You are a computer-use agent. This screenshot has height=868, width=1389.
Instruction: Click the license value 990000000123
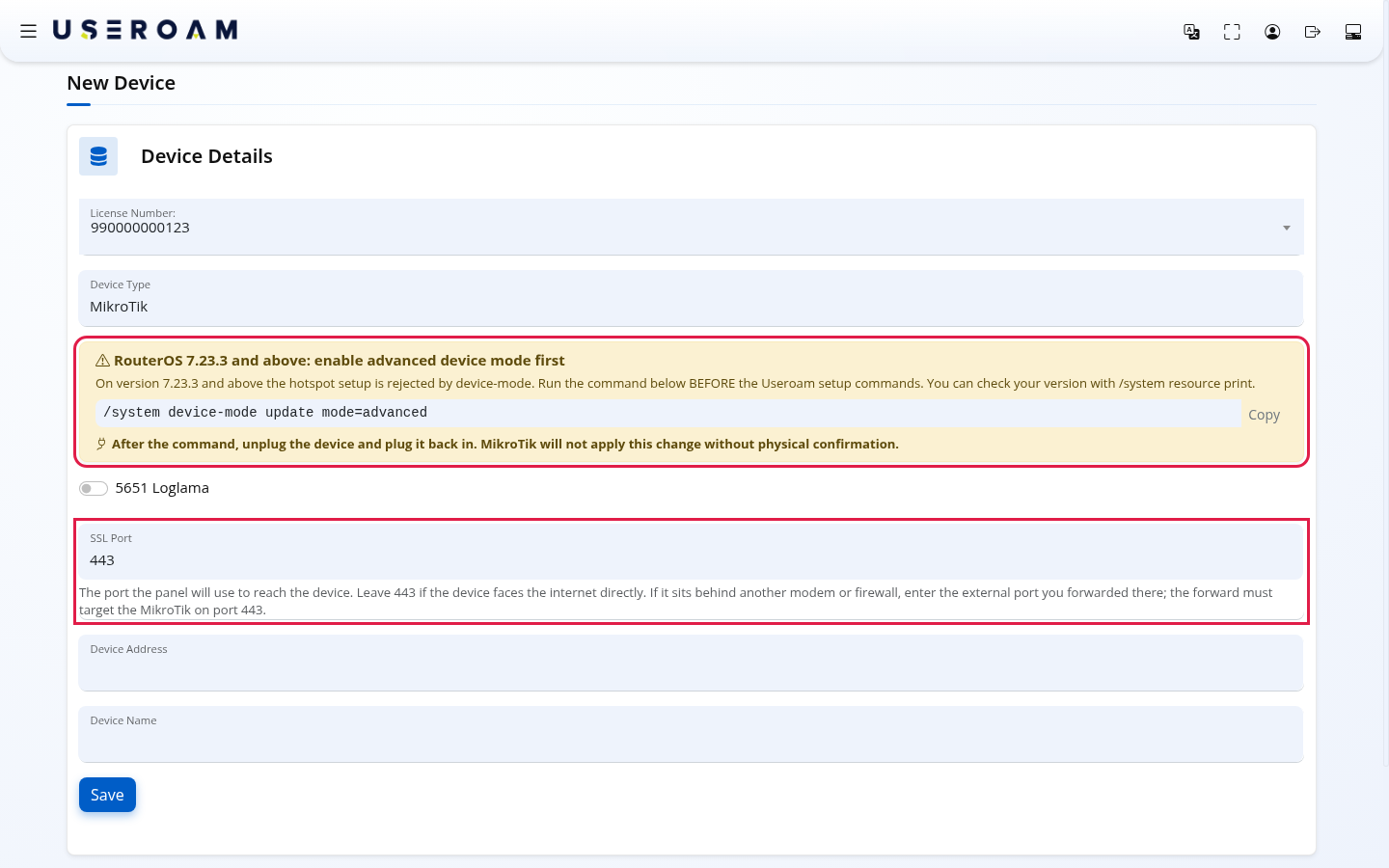click(x=140, y=228)
